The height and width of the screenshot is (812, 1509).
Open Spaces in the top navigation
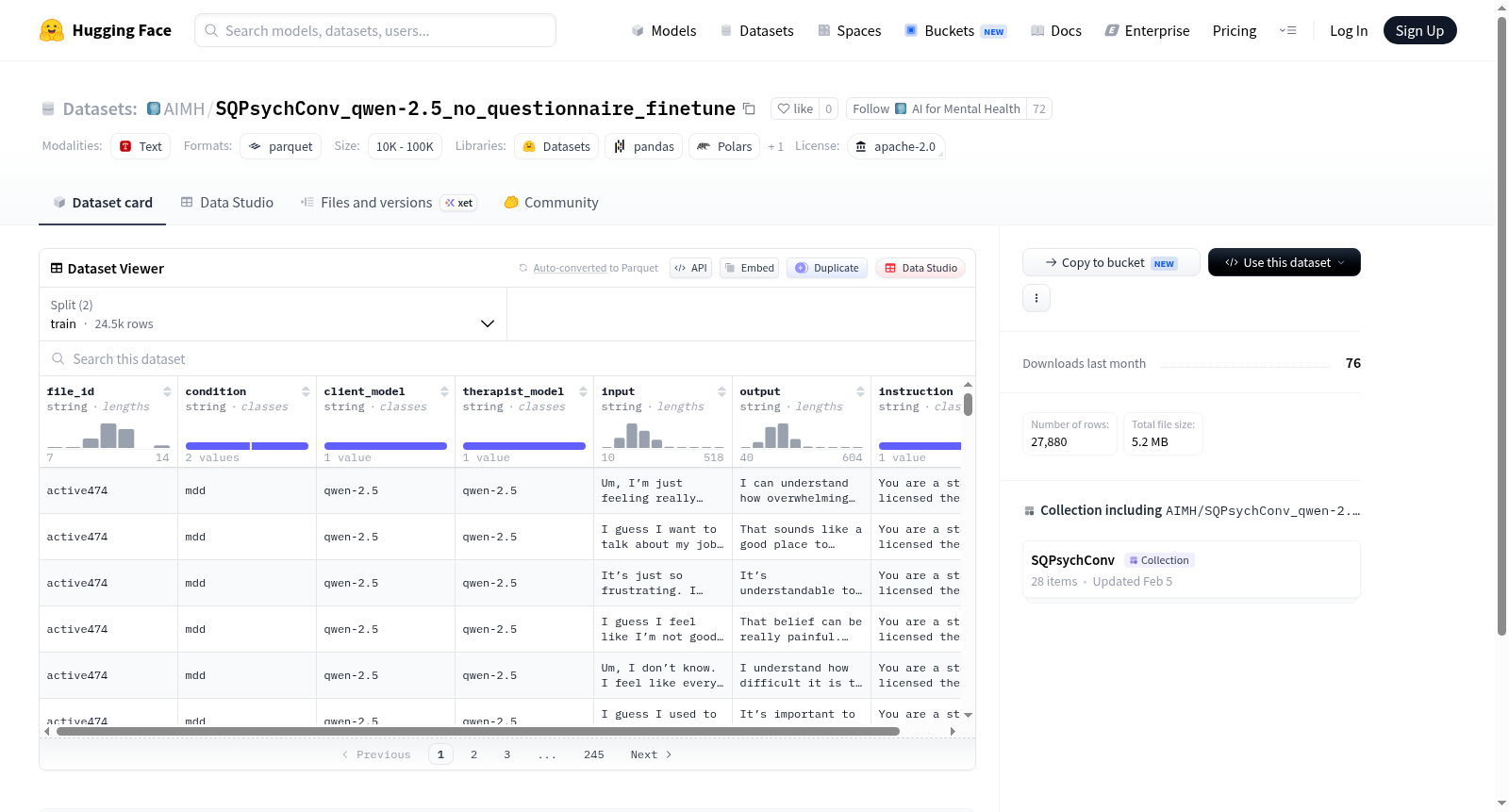850,31
